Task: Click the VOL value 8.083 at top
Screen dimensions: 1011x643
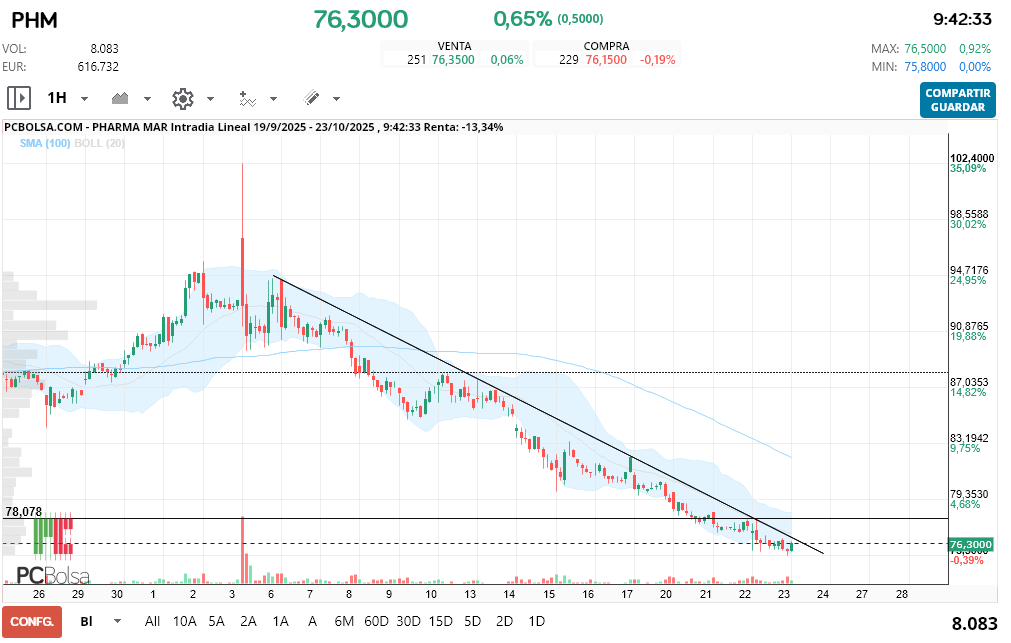Action: (104, 49)
